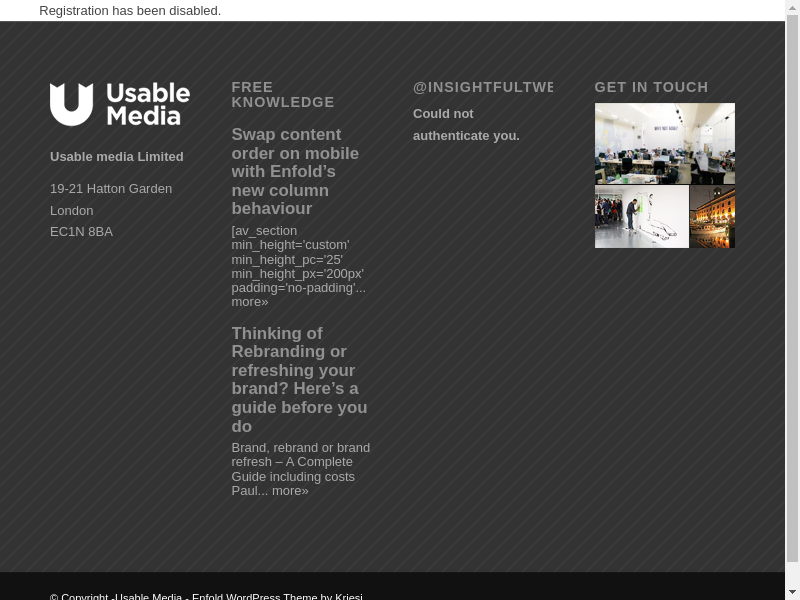Open the night-time building thumbnail
The image size is (800, 600).
(x=712, y=216)
